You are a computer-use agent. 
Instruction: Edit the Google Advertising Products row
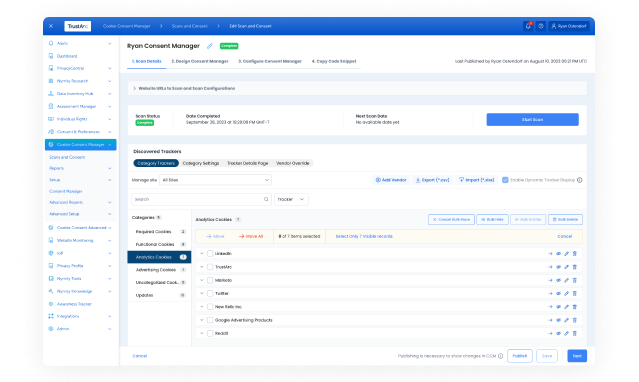tap(566, 320)
